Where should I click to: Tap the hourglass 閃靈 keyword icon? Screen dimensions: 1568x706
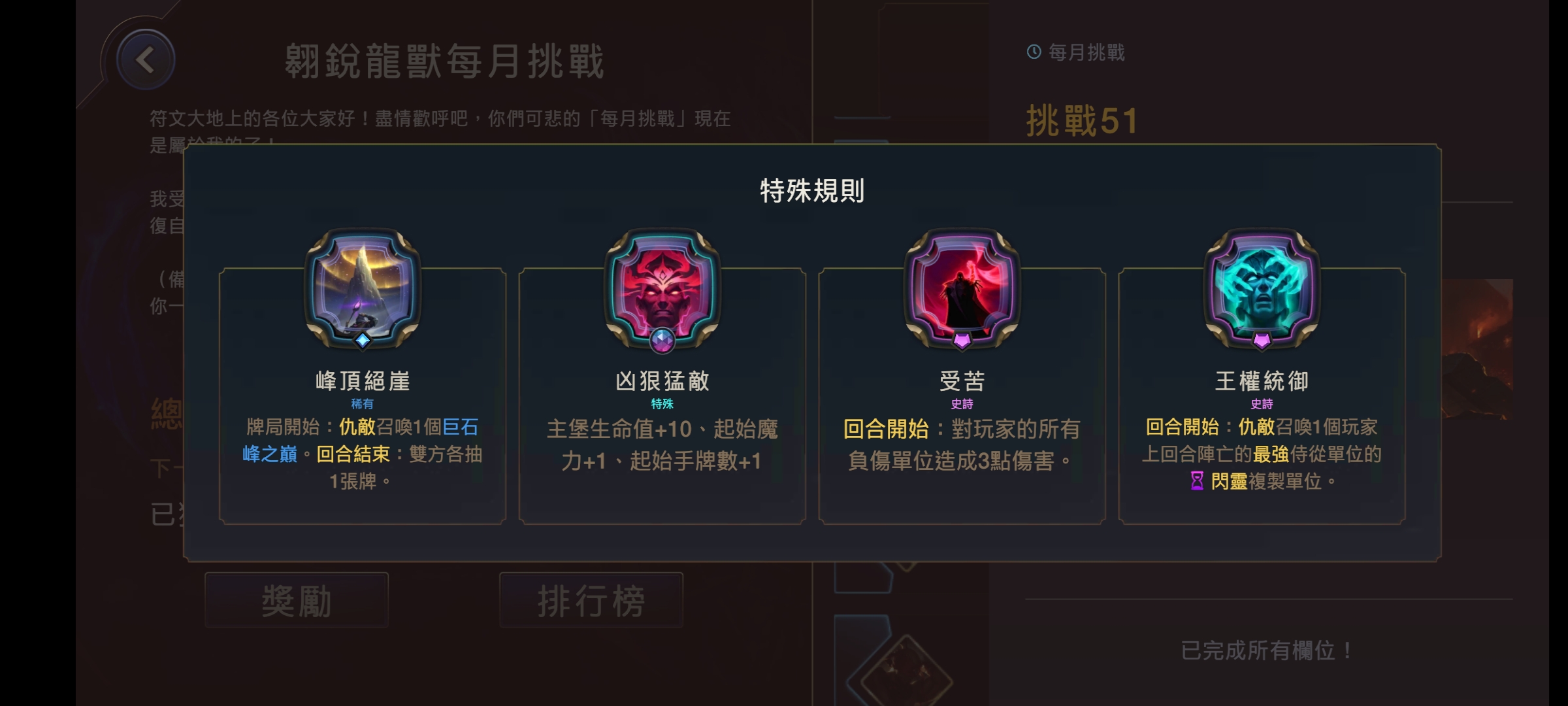point(1197,481)
